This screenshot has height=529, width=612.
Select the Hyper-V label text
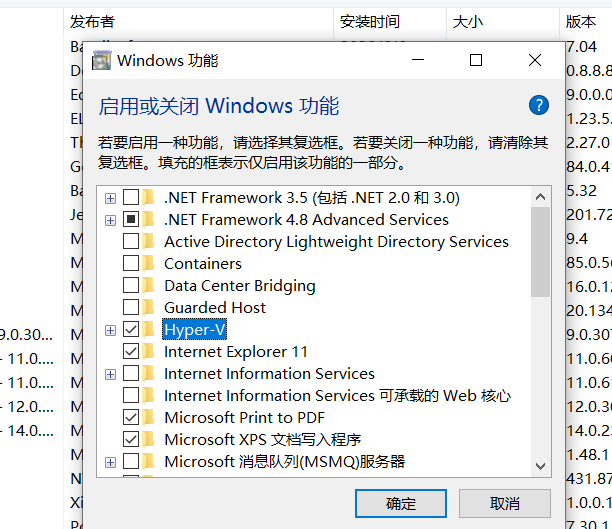194,330
